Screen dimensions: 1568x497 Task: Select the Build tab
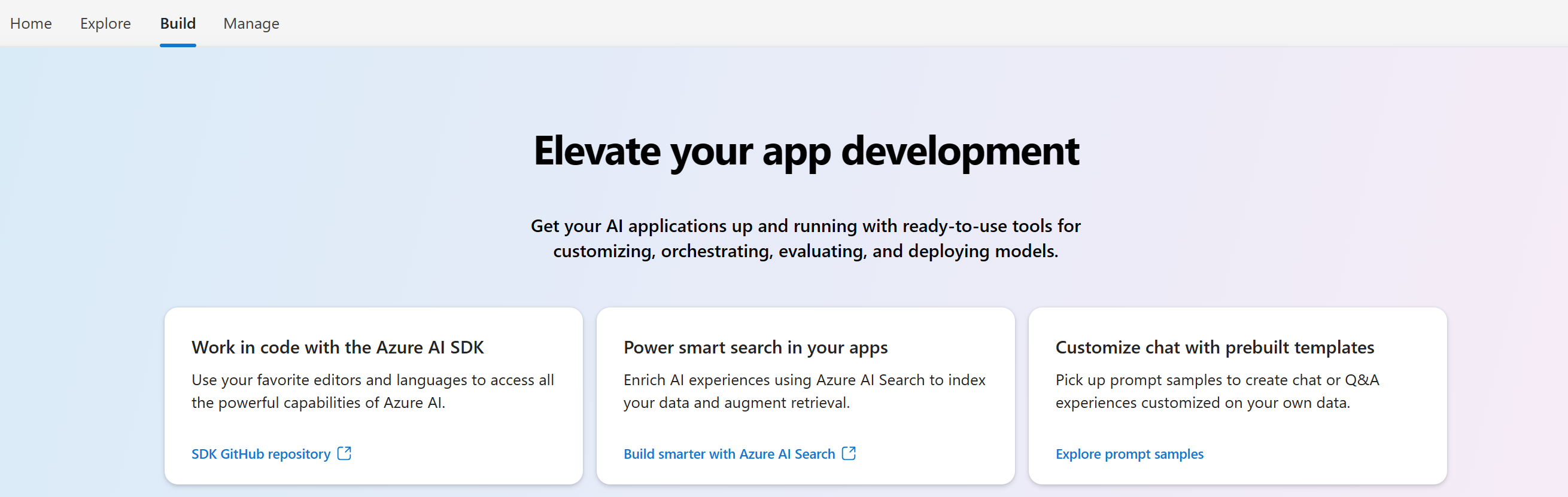(x=178, y=24)
